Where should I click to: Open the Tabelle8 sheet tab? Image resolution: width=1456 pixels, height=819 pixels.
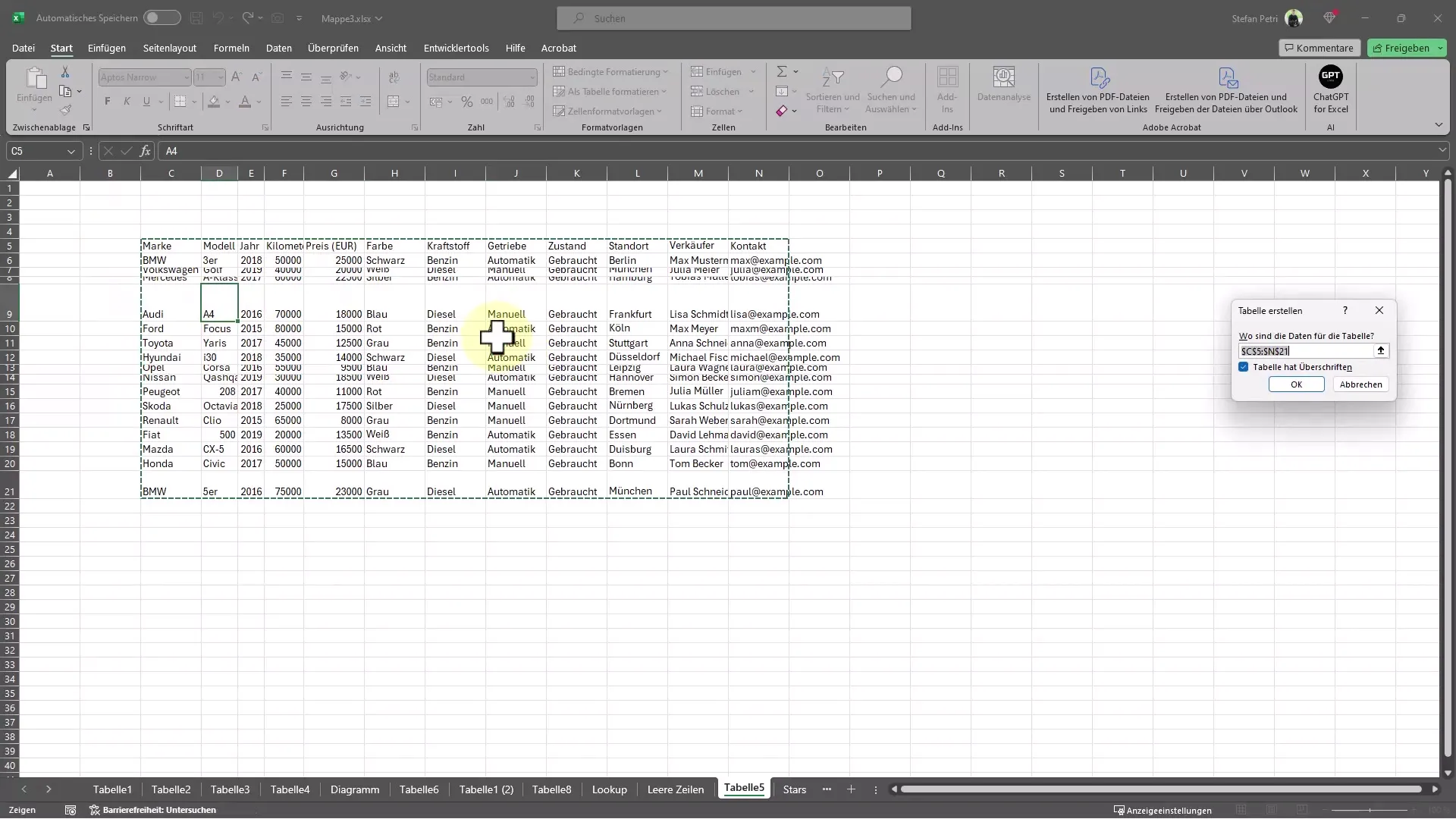tap(551, 789)
